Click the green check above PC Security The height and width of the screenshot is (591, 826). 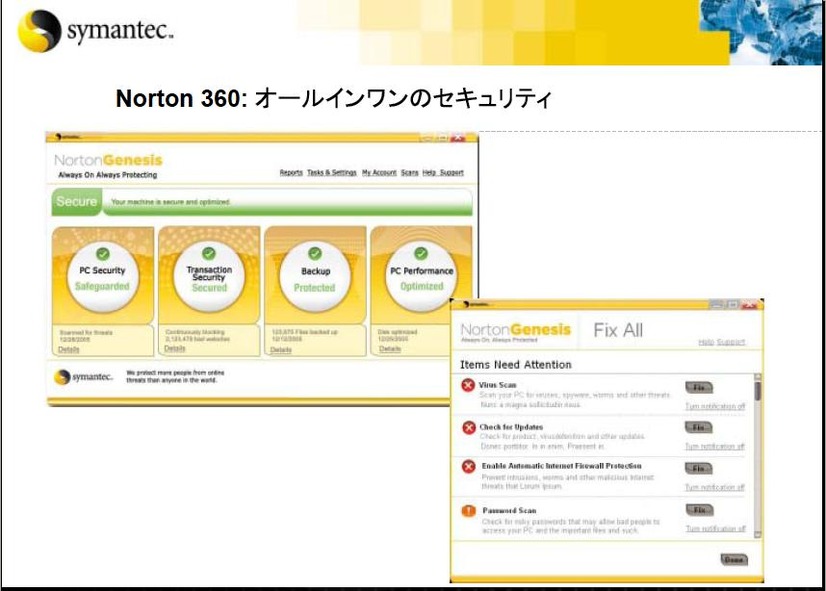103,254
